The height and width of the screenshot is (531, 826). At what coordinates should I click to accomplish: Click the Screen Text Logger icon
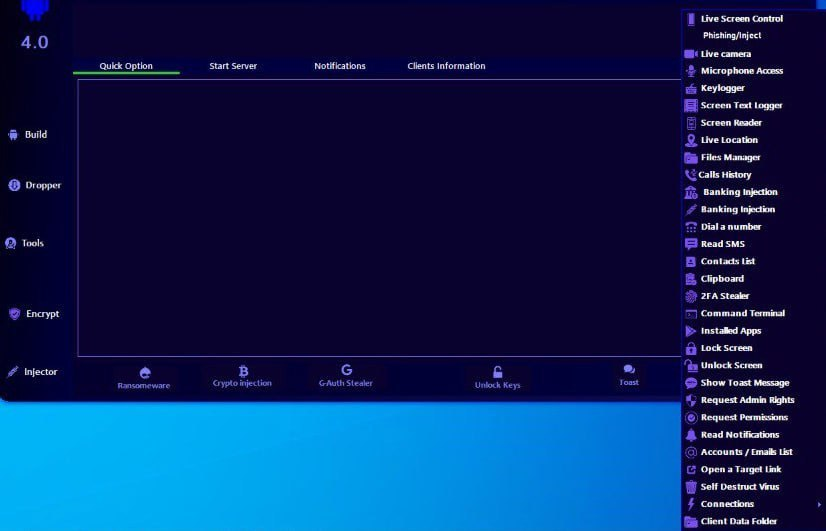[691, 106]
